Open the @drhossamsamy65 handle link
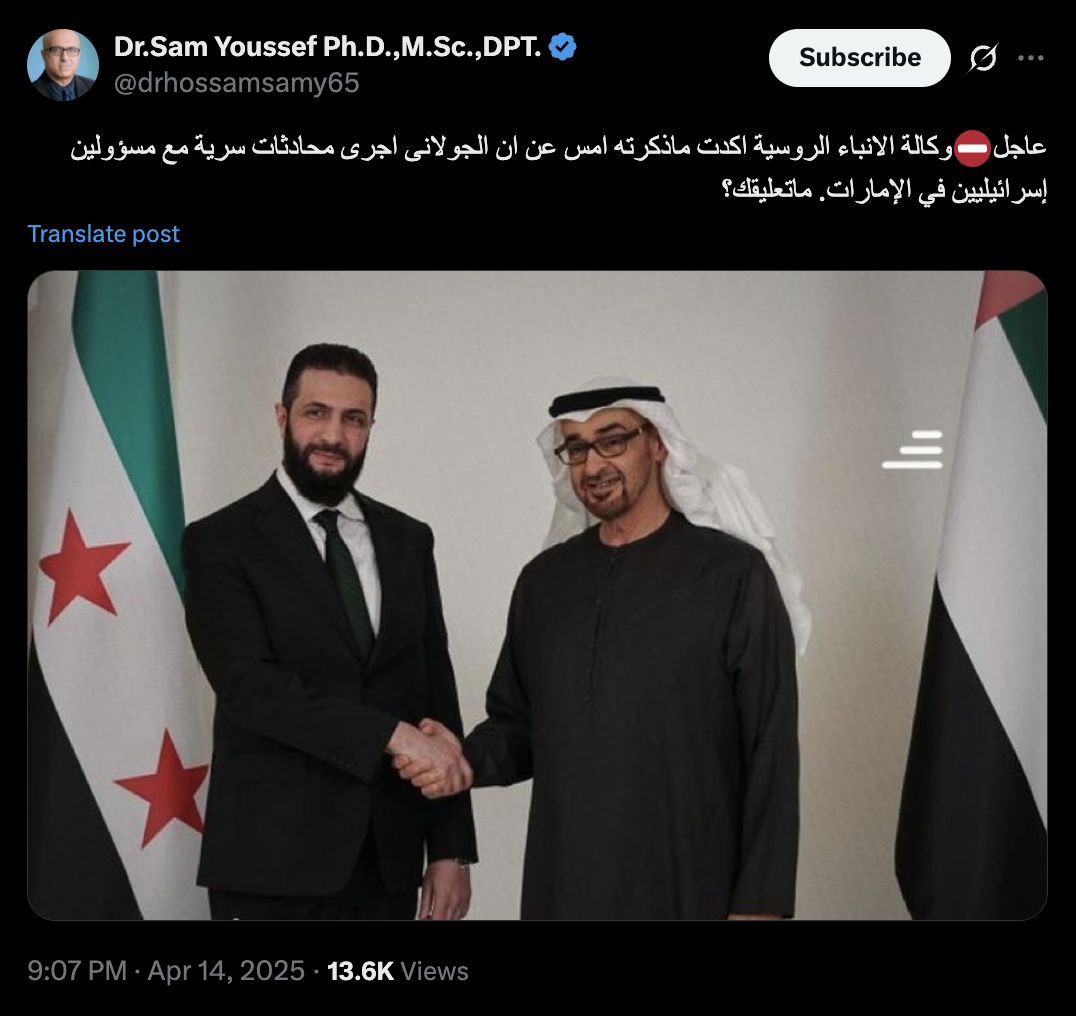The width and height of the screenshot is (1076, 1016). point(236,83)
